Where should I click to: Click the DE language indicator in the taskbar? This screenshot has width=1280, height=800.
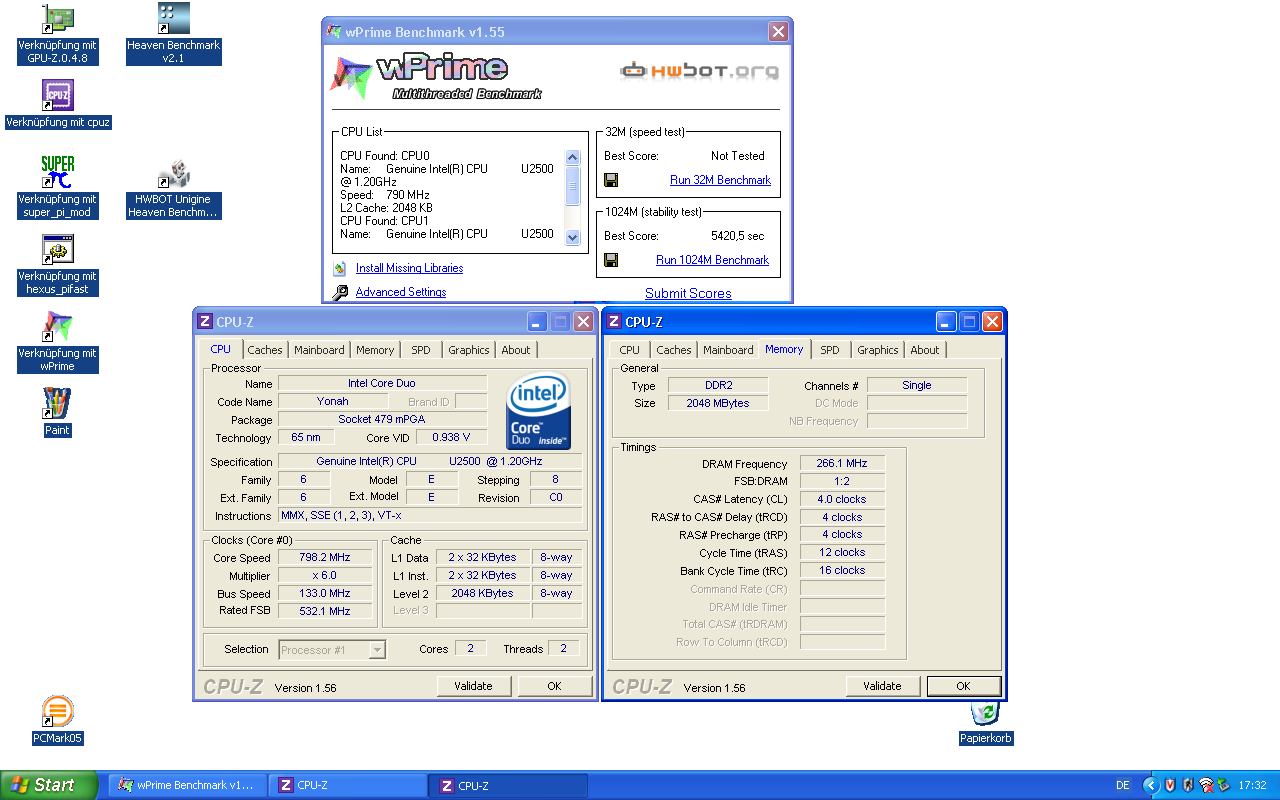1123,785
